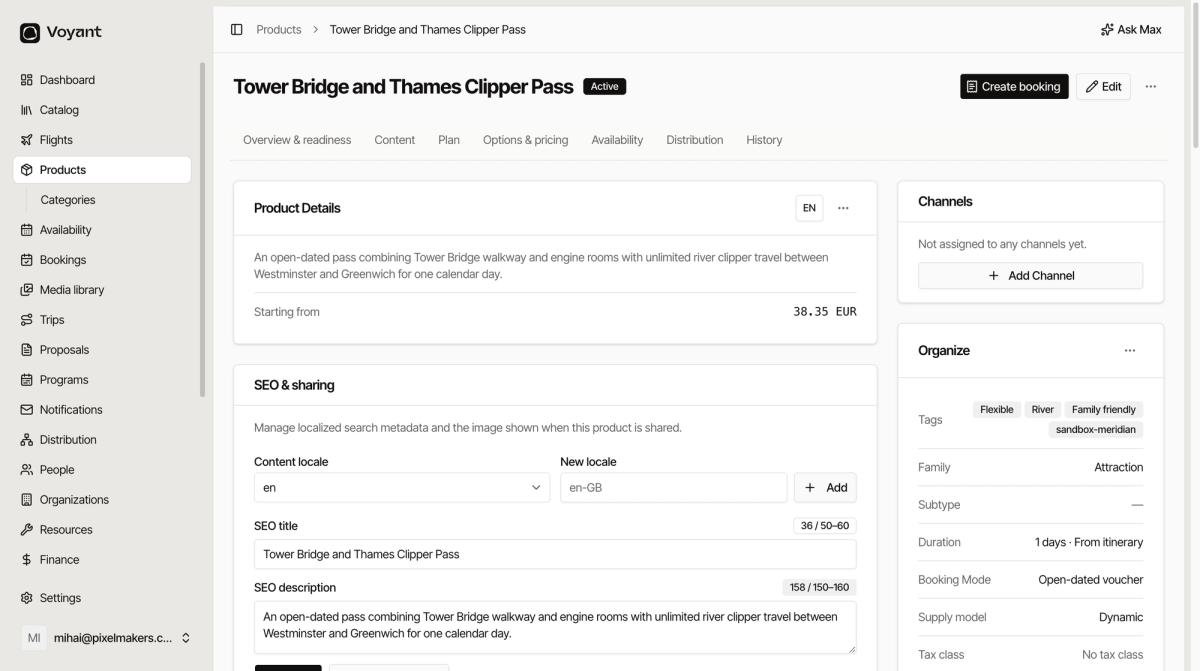Click the River tag
Screen dimensions: 1200x671
(1043, 410)
